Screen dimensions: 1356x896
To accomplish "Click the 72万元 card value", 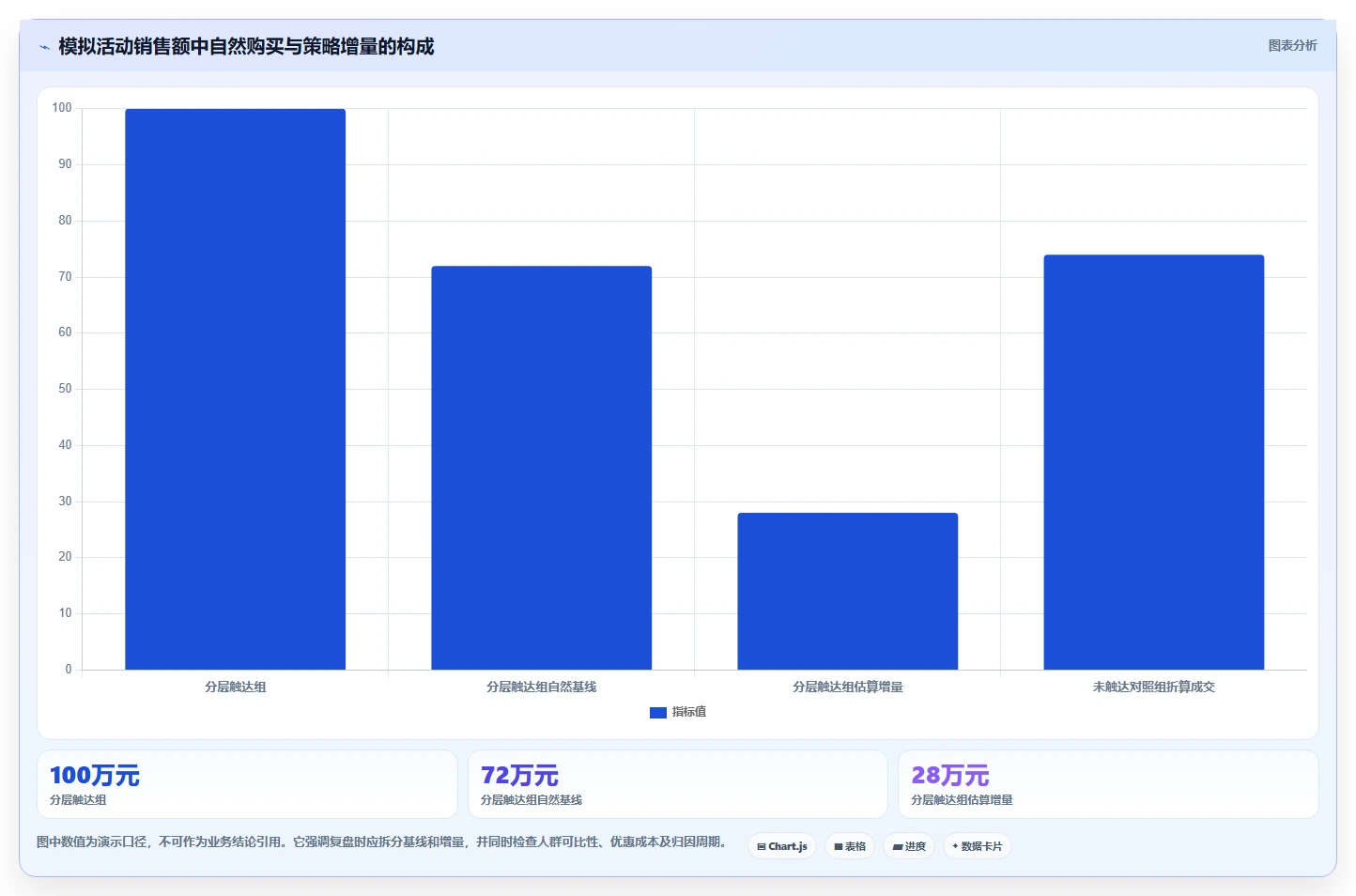I will pos(519,776).
